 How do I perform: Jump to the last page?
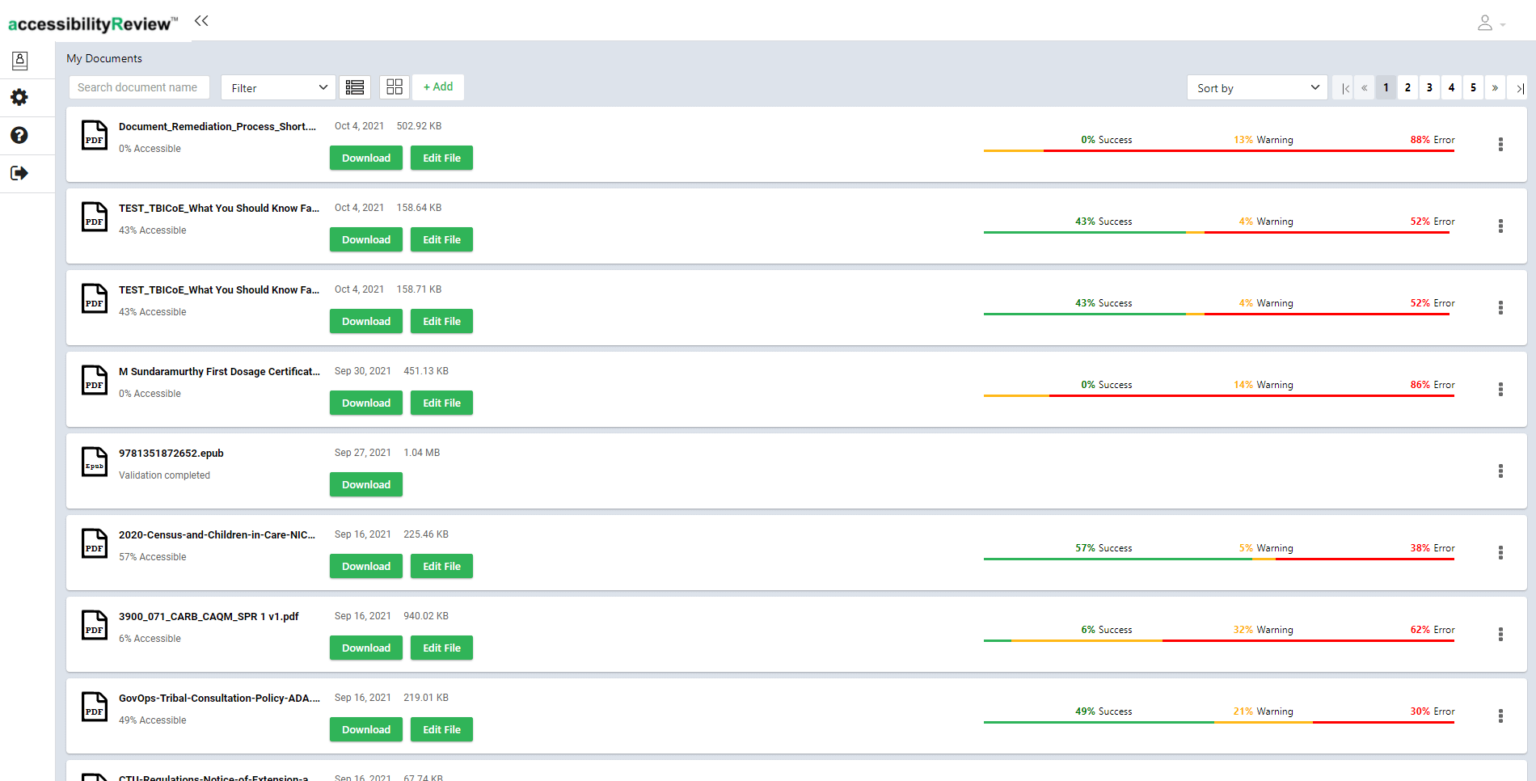point(1519,88)
